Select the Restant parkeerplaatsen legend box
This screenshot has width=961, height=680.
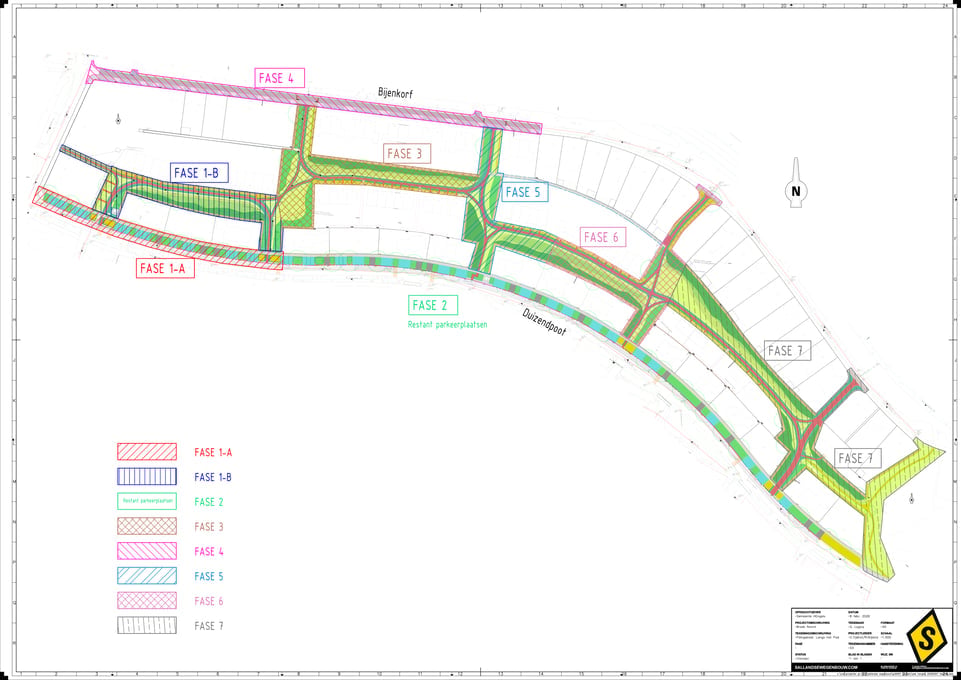coord(147,502)
